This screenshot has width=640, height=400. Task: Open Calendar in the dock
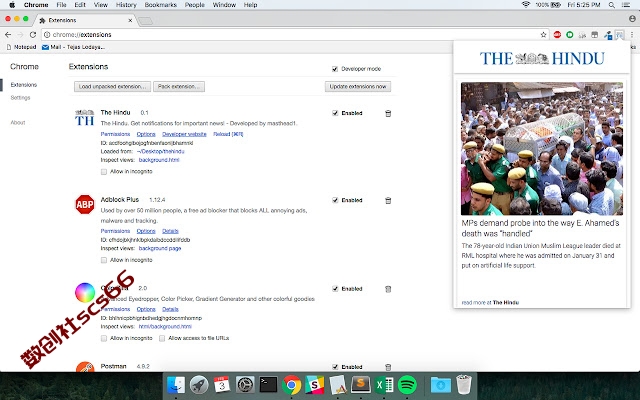pyautogui.click(x=222, y=384)
